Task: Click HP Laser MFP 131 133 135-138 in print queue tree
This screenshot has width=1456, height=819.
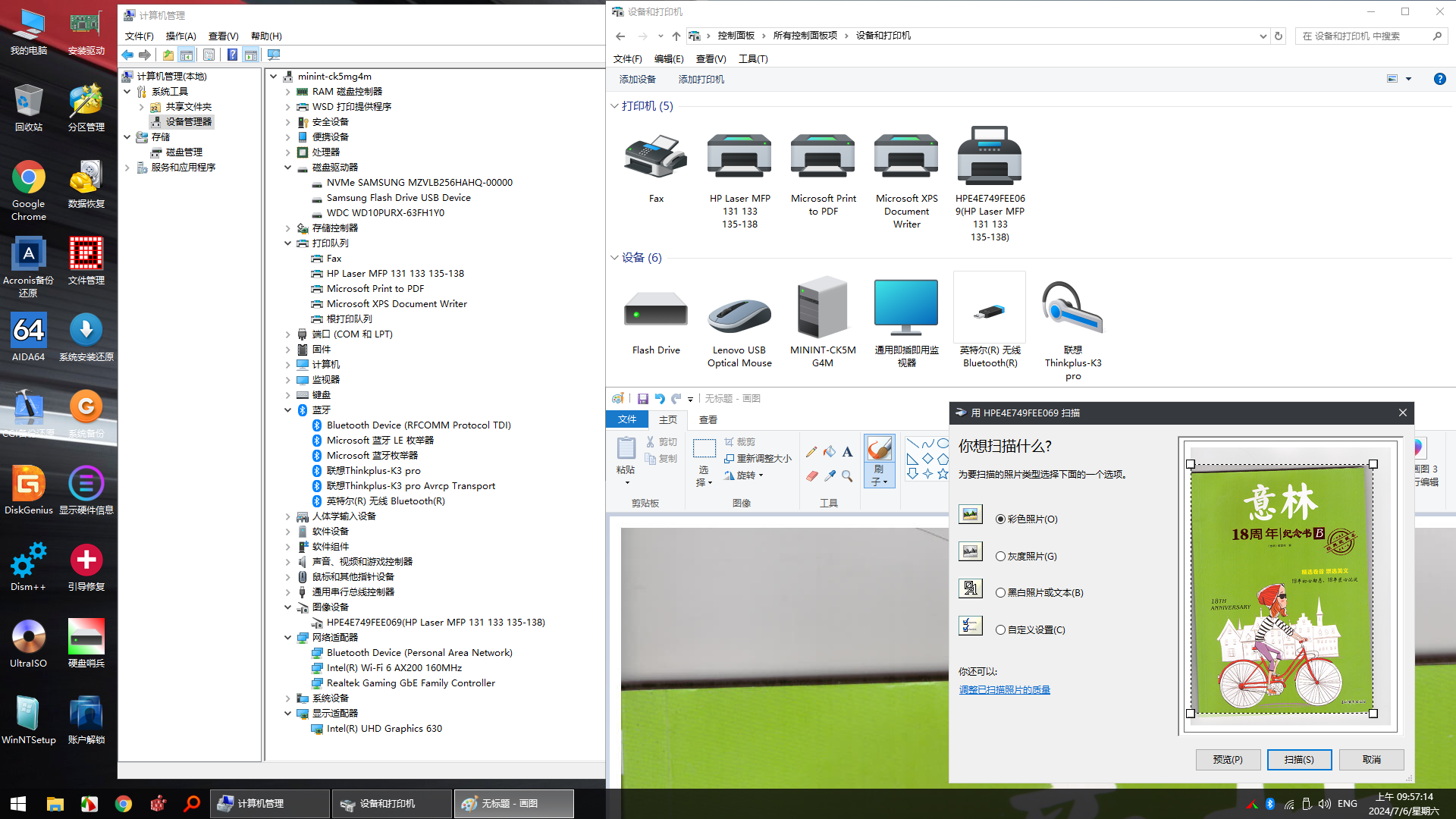Action: (395, 273)
